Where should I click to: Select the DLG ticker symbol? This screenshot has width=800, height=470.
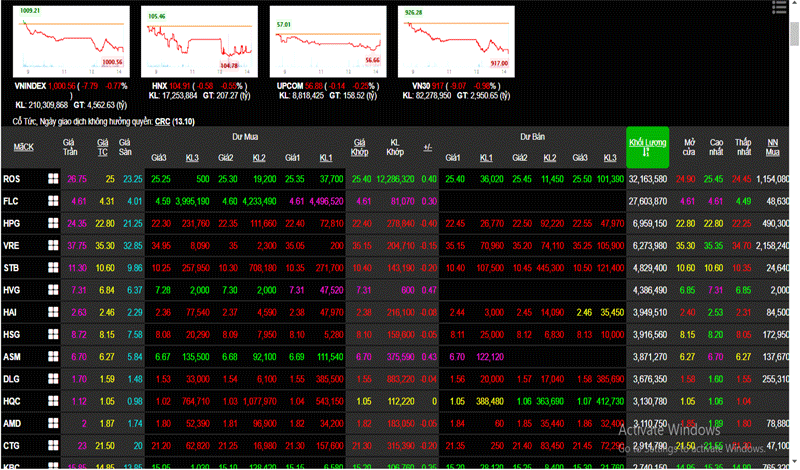pyautogui.click(x=11, y=379)
